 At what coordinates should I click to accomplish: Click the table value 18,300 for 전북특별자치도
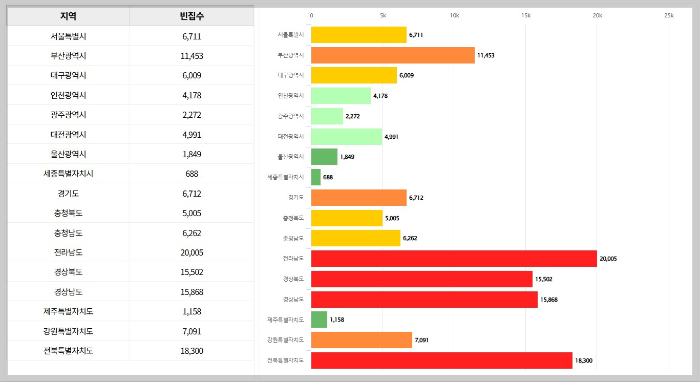tap(192, 350)
